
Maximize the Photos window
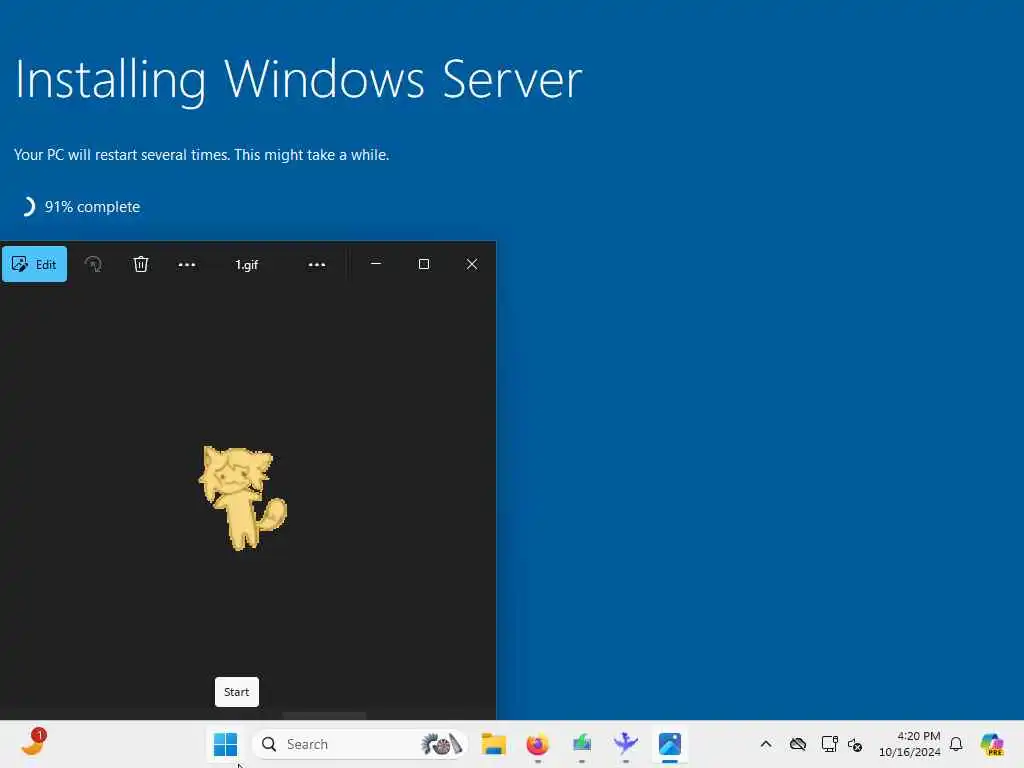tap(424, 264)
